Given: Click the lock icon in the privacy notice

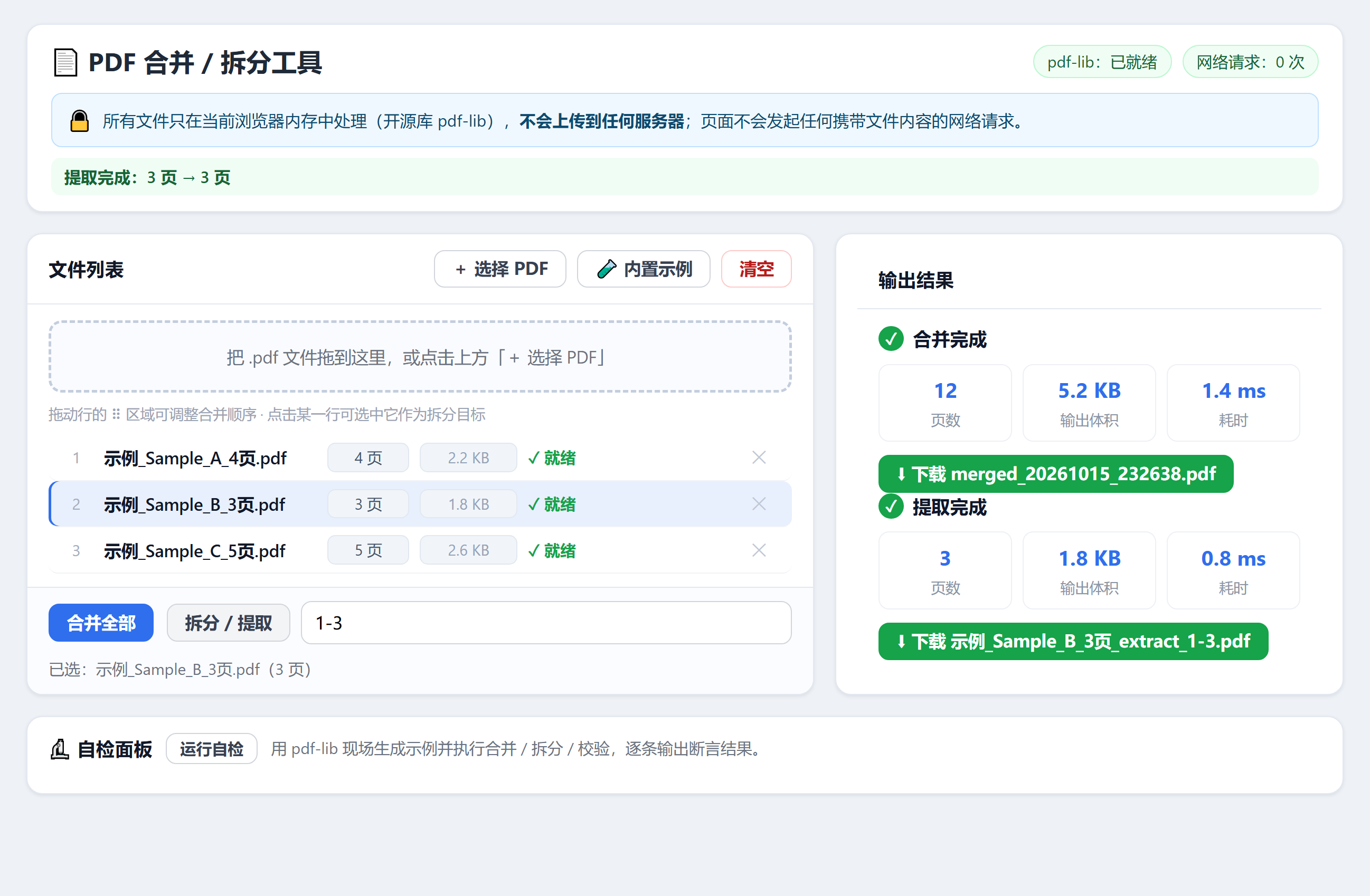Looking at the screenshot, I should click(79, 121).
